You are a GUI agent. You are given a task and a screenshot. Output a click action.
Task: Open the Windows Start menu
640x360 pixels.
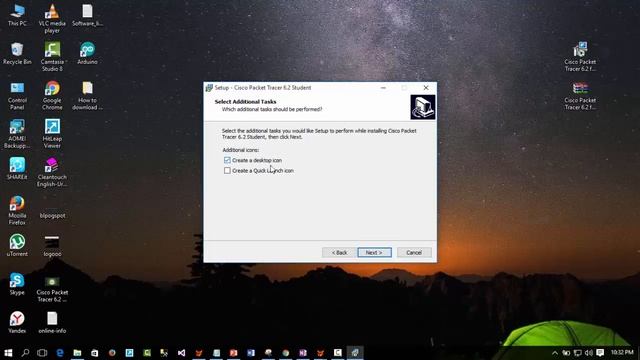point(8,353)
